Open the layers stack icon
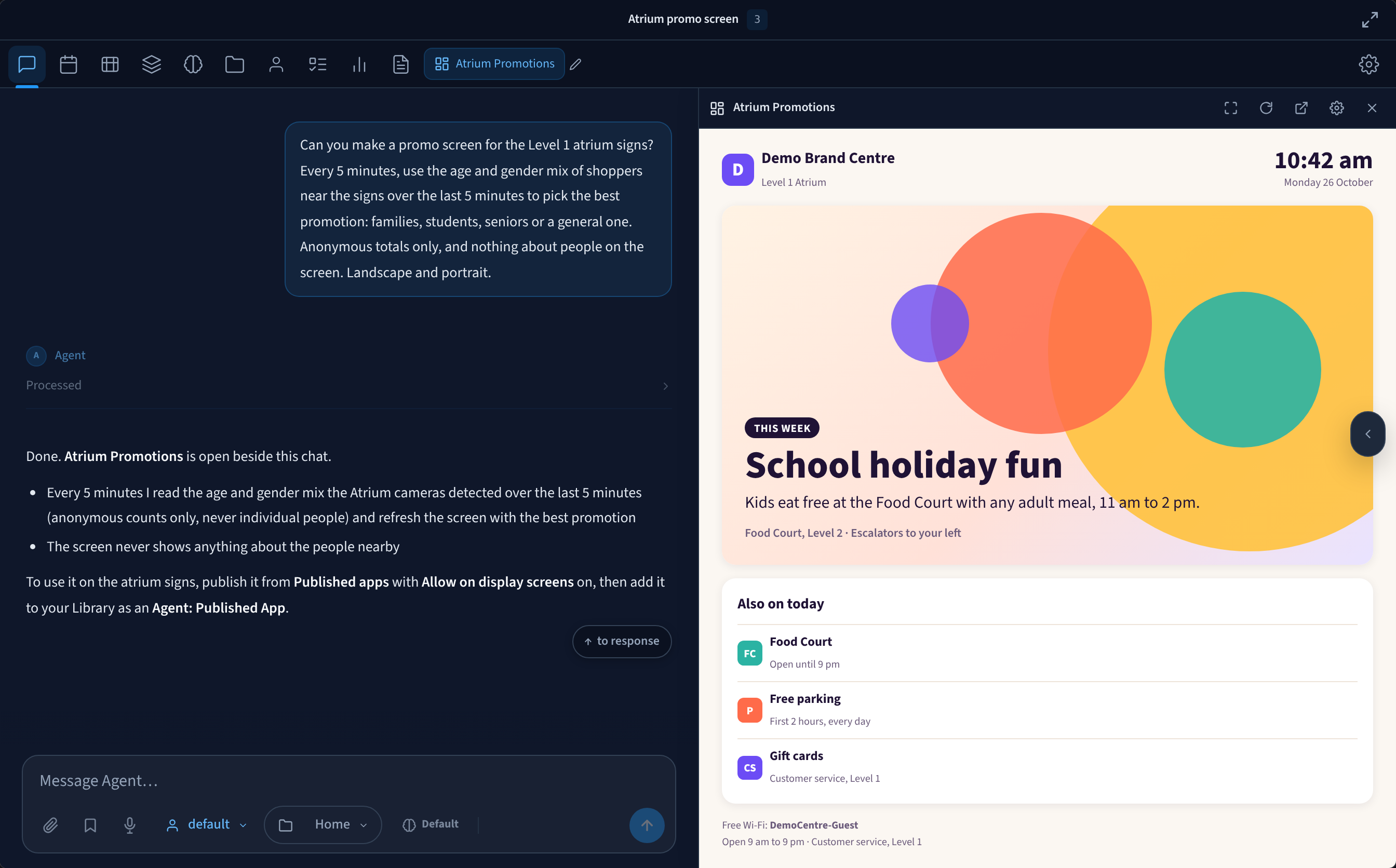1396x868 pixels. [152, 64]
